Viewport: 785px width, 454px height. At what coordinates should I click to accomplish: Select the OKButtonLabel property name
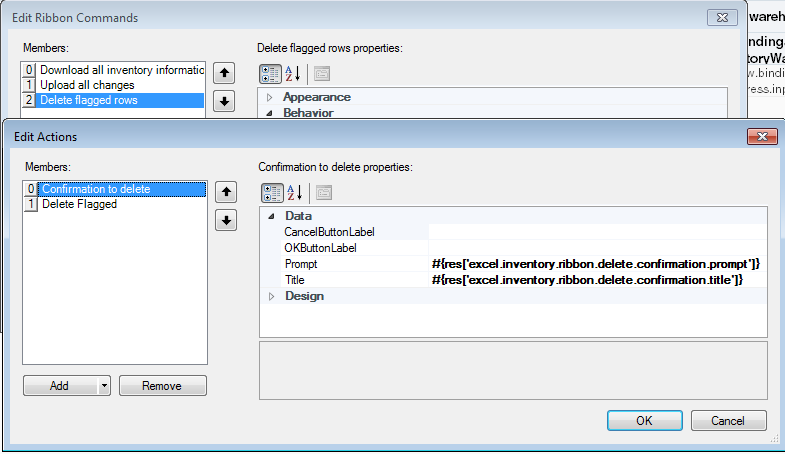320,248
